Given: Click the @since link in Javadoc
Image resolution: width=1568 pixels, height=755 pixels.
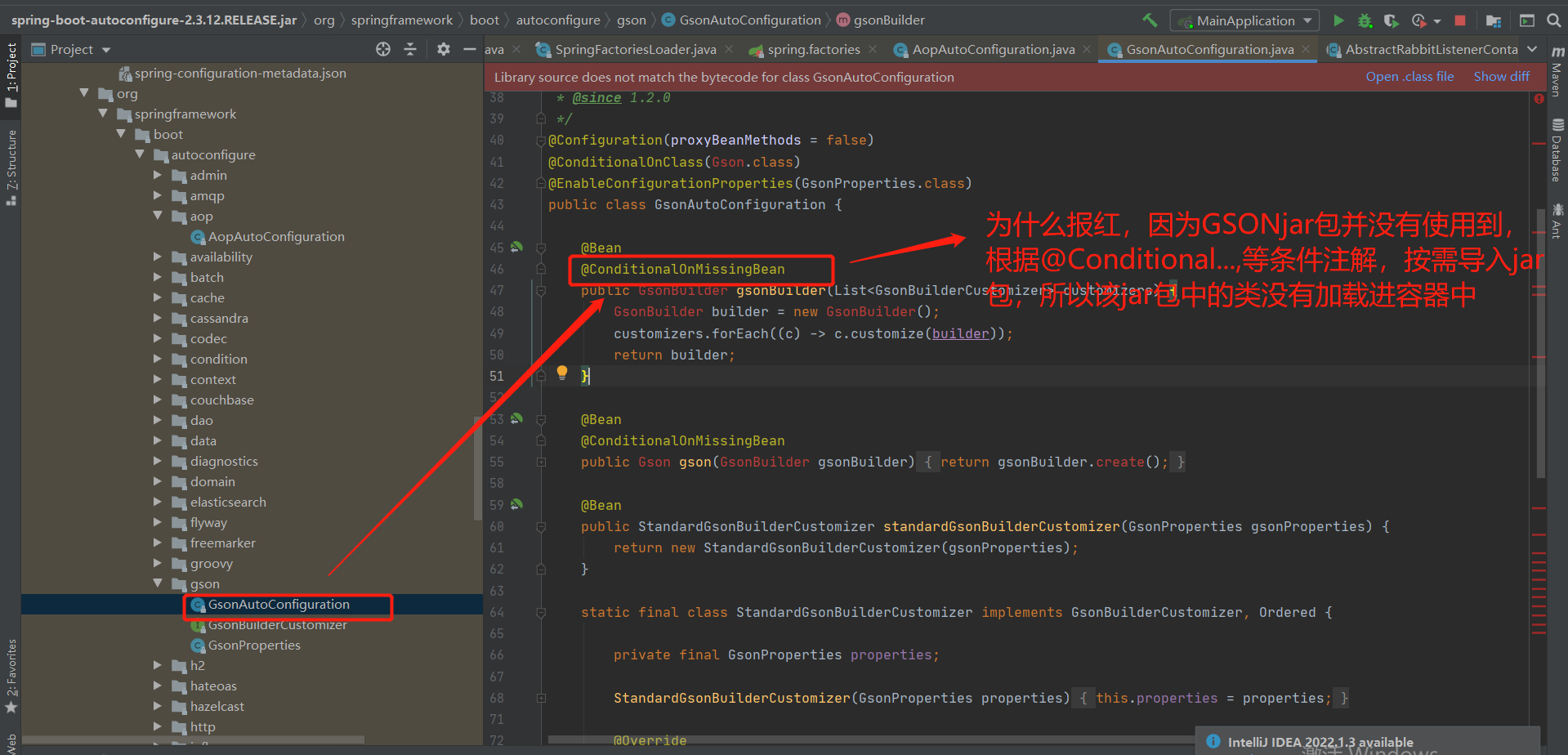Looking at the screenshot, I should tap(596, 98).
